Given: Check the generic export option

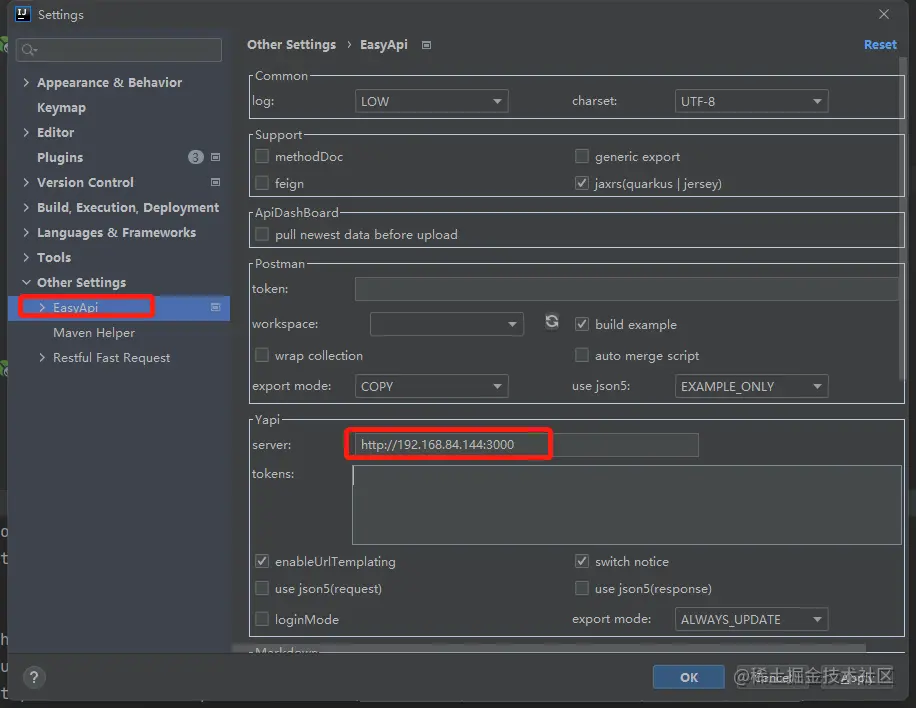Looking at the screenshot, I should (582, 156).
